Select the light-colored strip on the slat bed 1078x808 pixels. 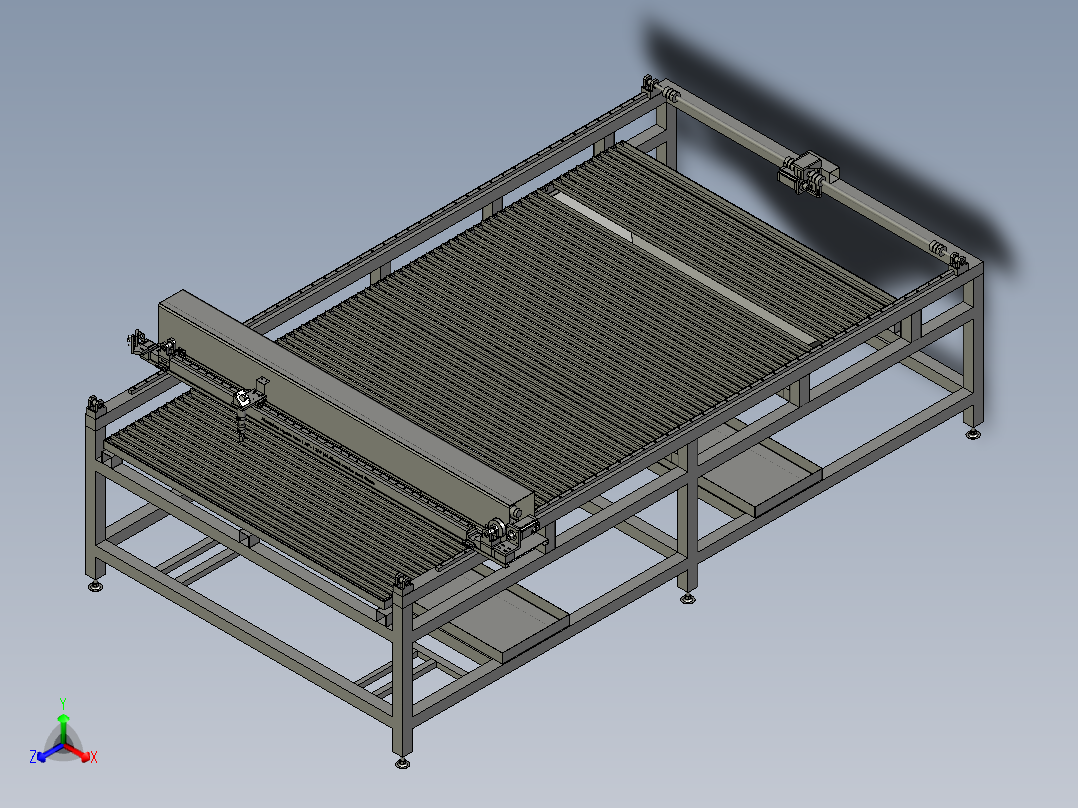click(683, 267)
